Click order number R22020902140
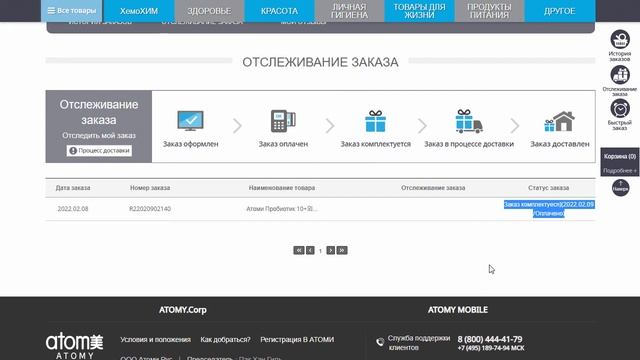This screenshot has width=640, height=360. (150, 209)
